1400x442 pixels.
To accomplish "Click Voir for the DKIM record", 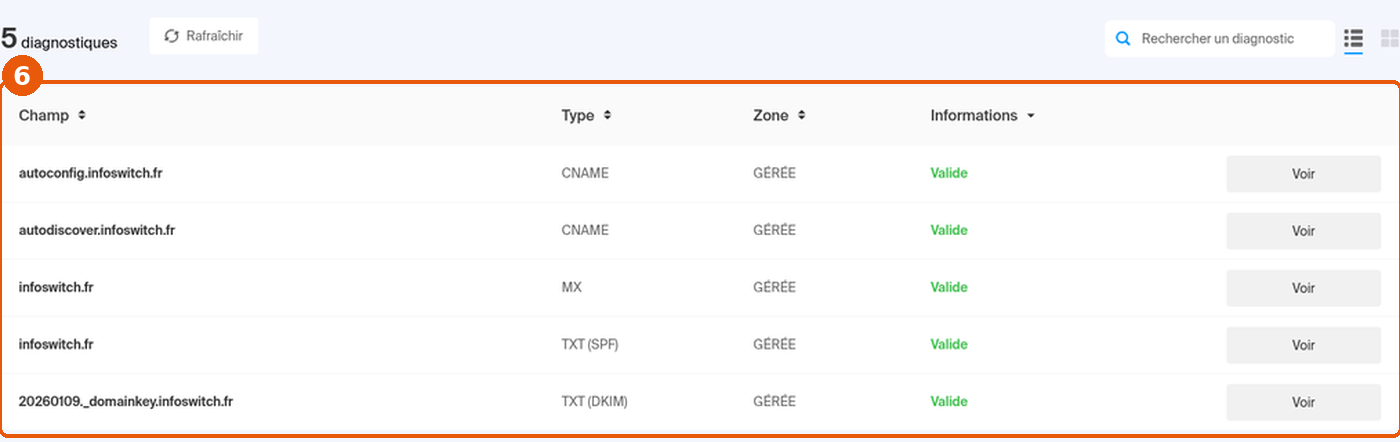I will click(x=1303, y=402).
